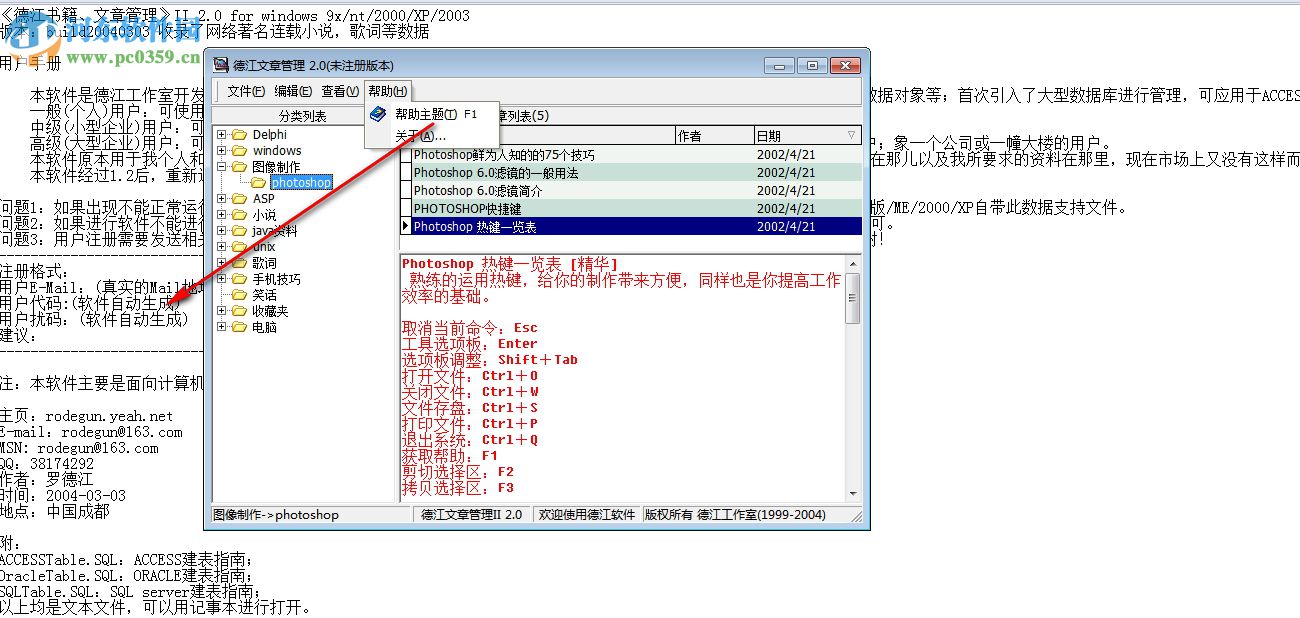The image size is (1300, 618).
Task: Expand the ASP tree node
Action: coord(222,198)
